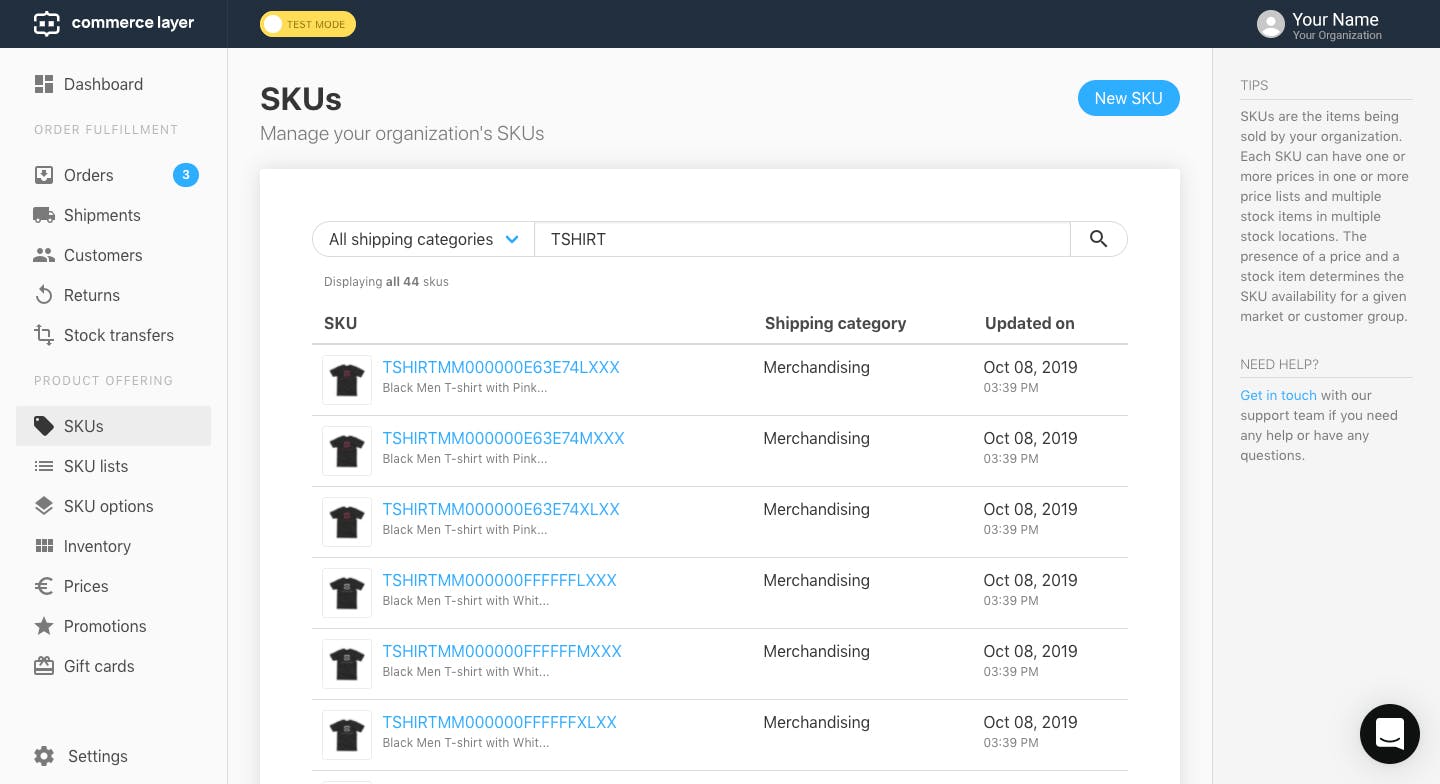Run search with the magnifier button

(1098, 239)
